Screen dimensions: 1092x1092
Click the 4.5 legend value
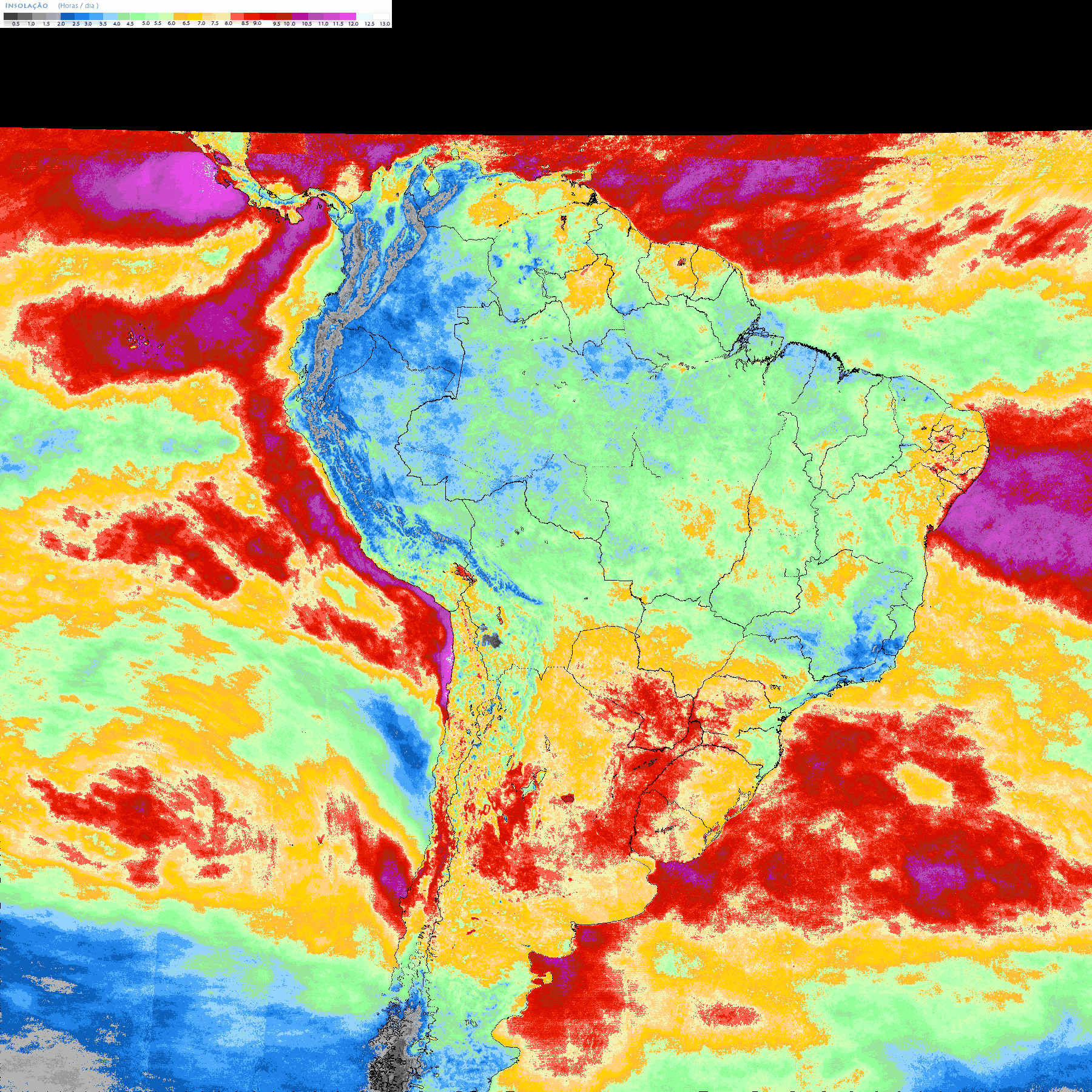coord(130,24)
